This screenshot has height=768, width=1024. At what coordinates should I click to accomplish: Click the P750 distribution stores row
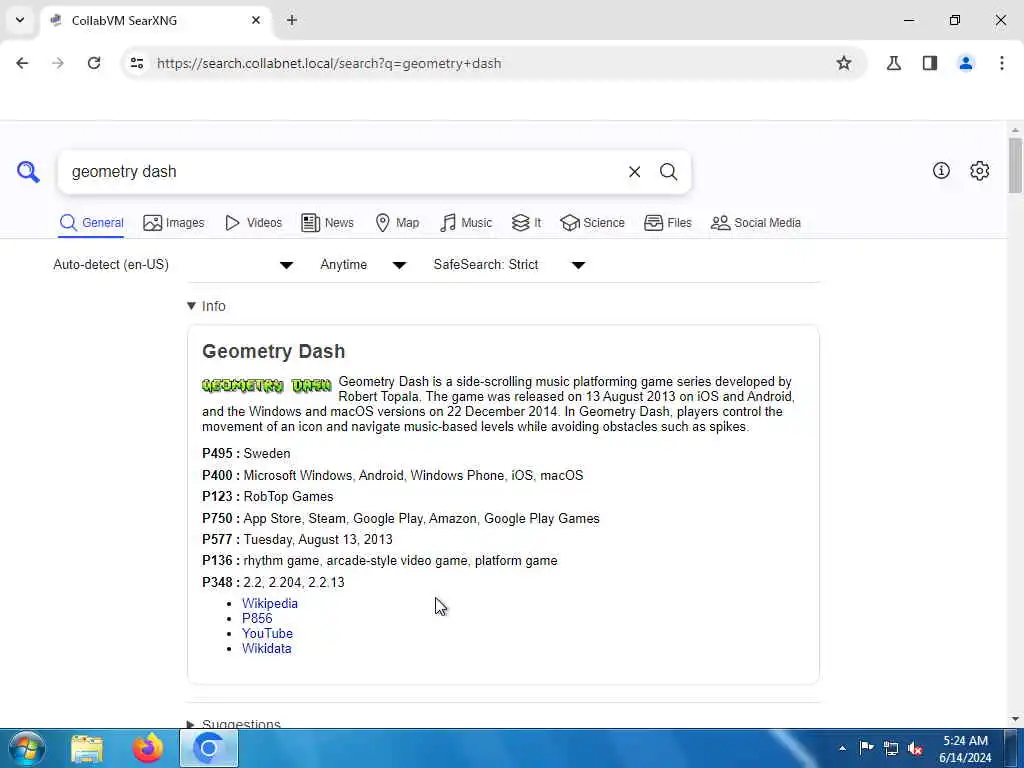click(x=401, y=518)
